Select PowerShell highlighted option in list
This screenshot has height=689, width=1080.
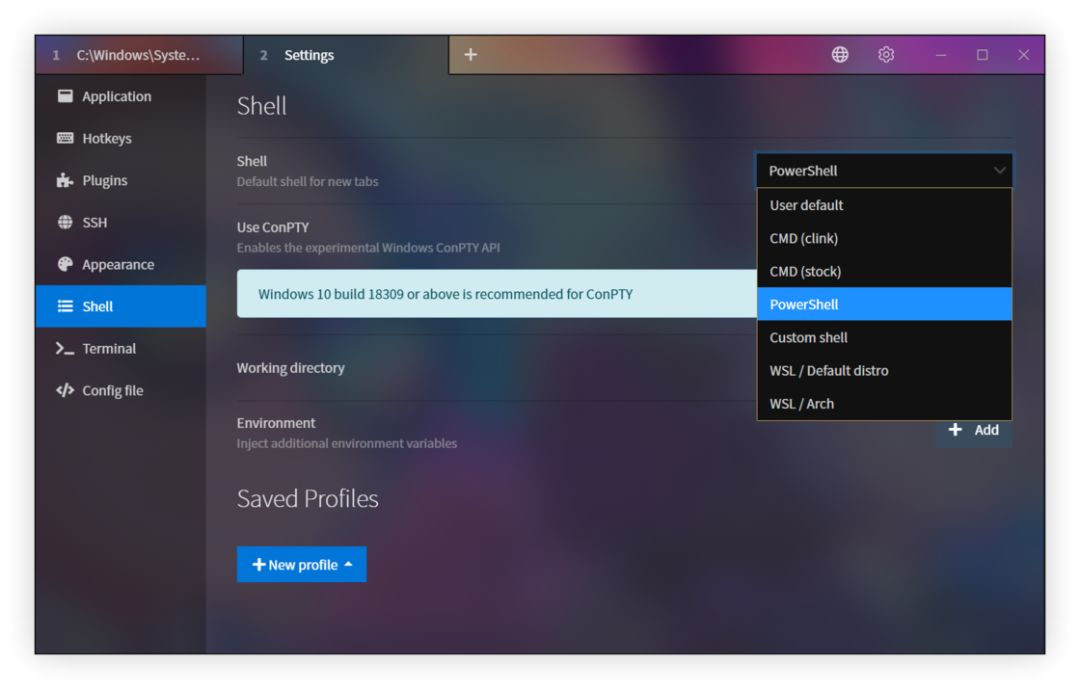884,305
